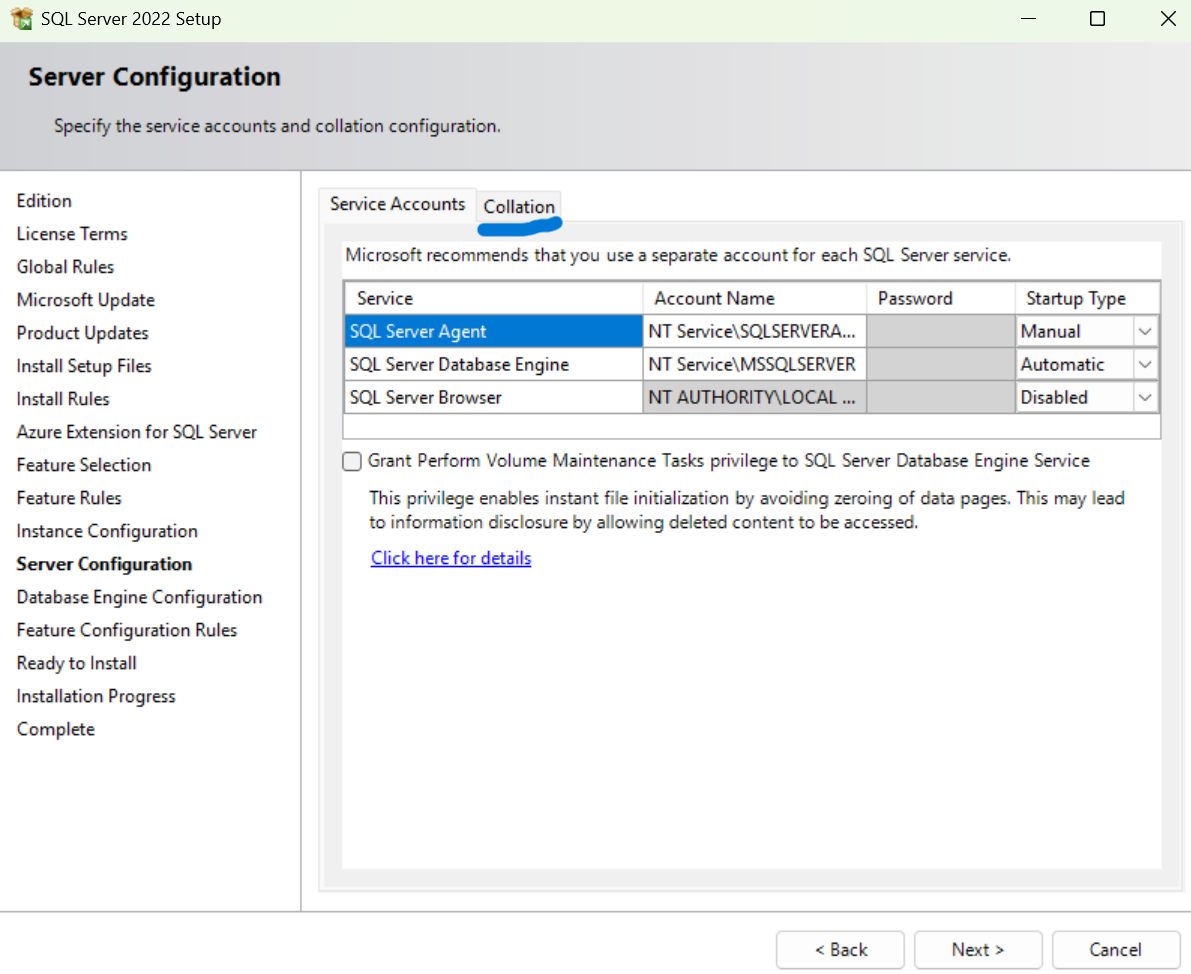The width and height of the screenshot is (1191, 974).
Task: Enable Grant Perform Volume Maintenance Tasks privilege
Action: [x=351, y=460]
